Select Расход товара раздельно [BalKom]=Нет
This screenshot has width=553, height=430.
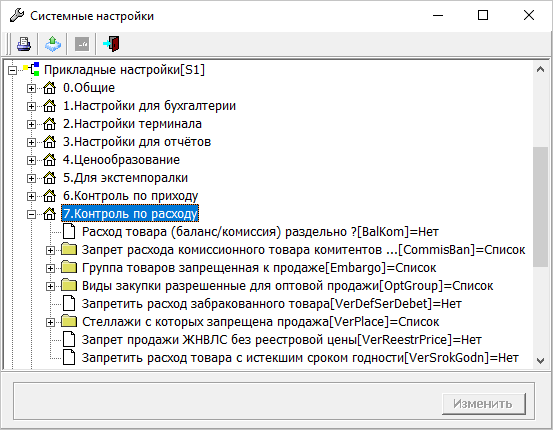click(x=260, y=231)
